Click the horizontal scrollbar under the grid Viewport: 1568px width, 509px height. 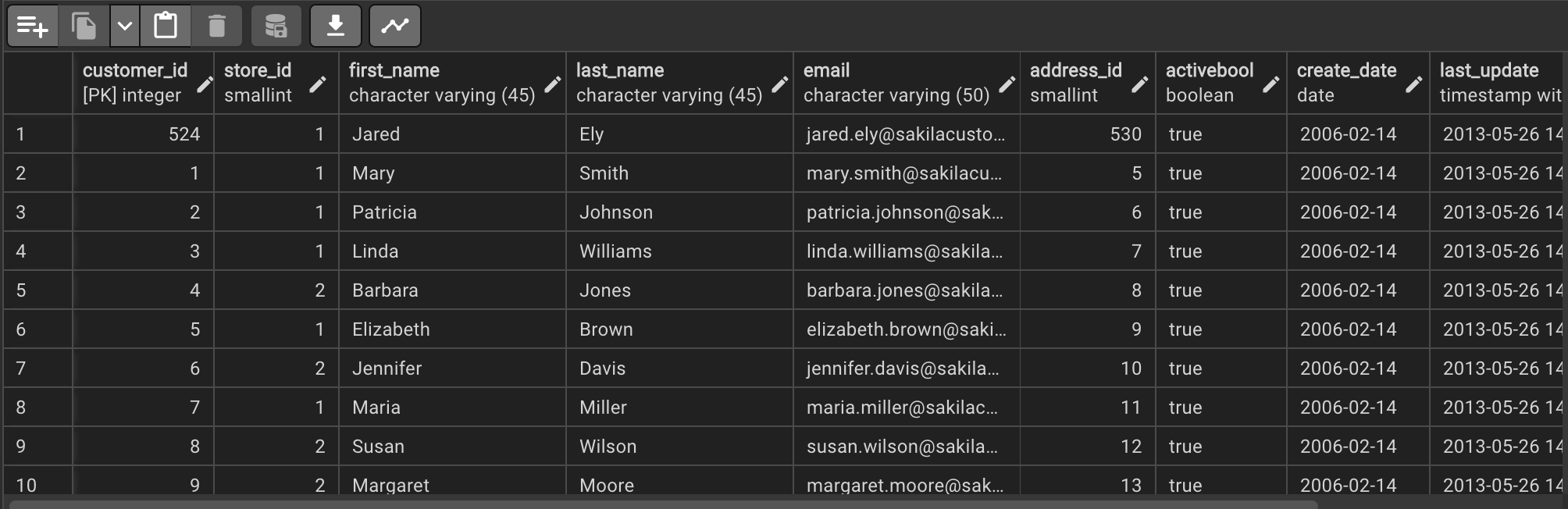[x=664, y=504]
